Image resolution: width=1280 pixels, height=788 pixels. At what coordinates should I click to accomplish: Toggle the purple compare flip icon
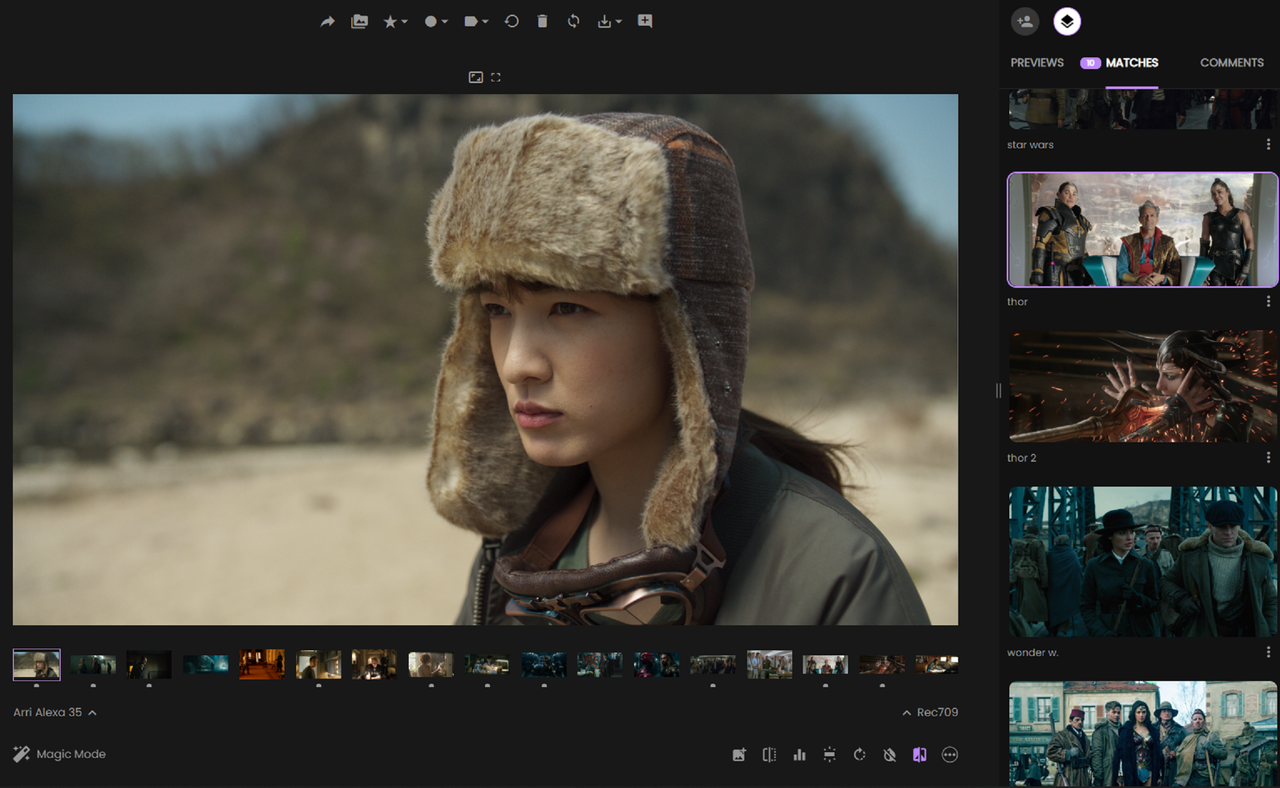pos(919,755)
